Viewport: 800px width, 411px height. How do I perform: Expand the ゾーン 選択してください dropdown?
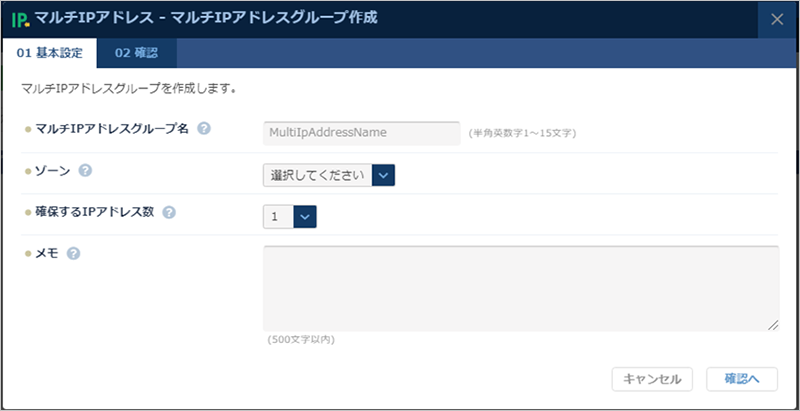pyautogui.click(x=330, y=175)
